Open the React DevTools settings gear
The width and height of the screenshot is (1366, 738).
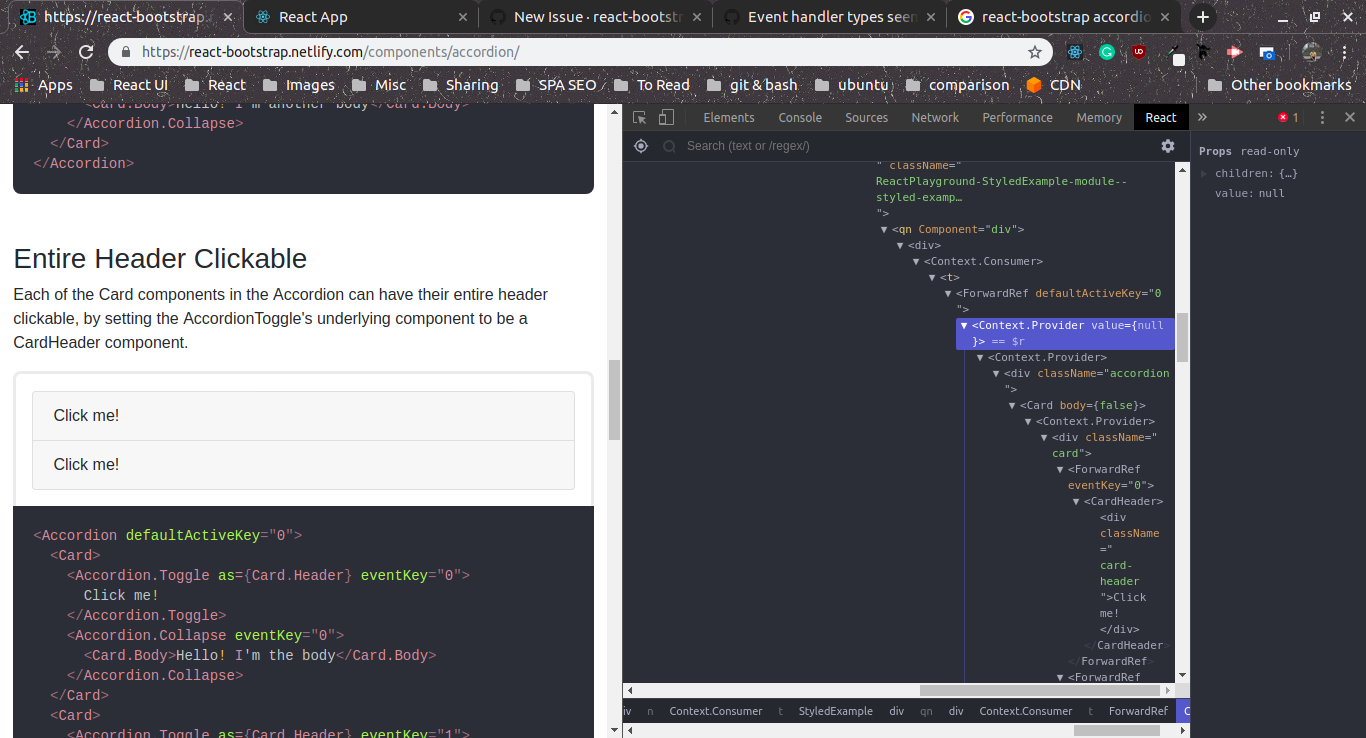pos(1167,146)
